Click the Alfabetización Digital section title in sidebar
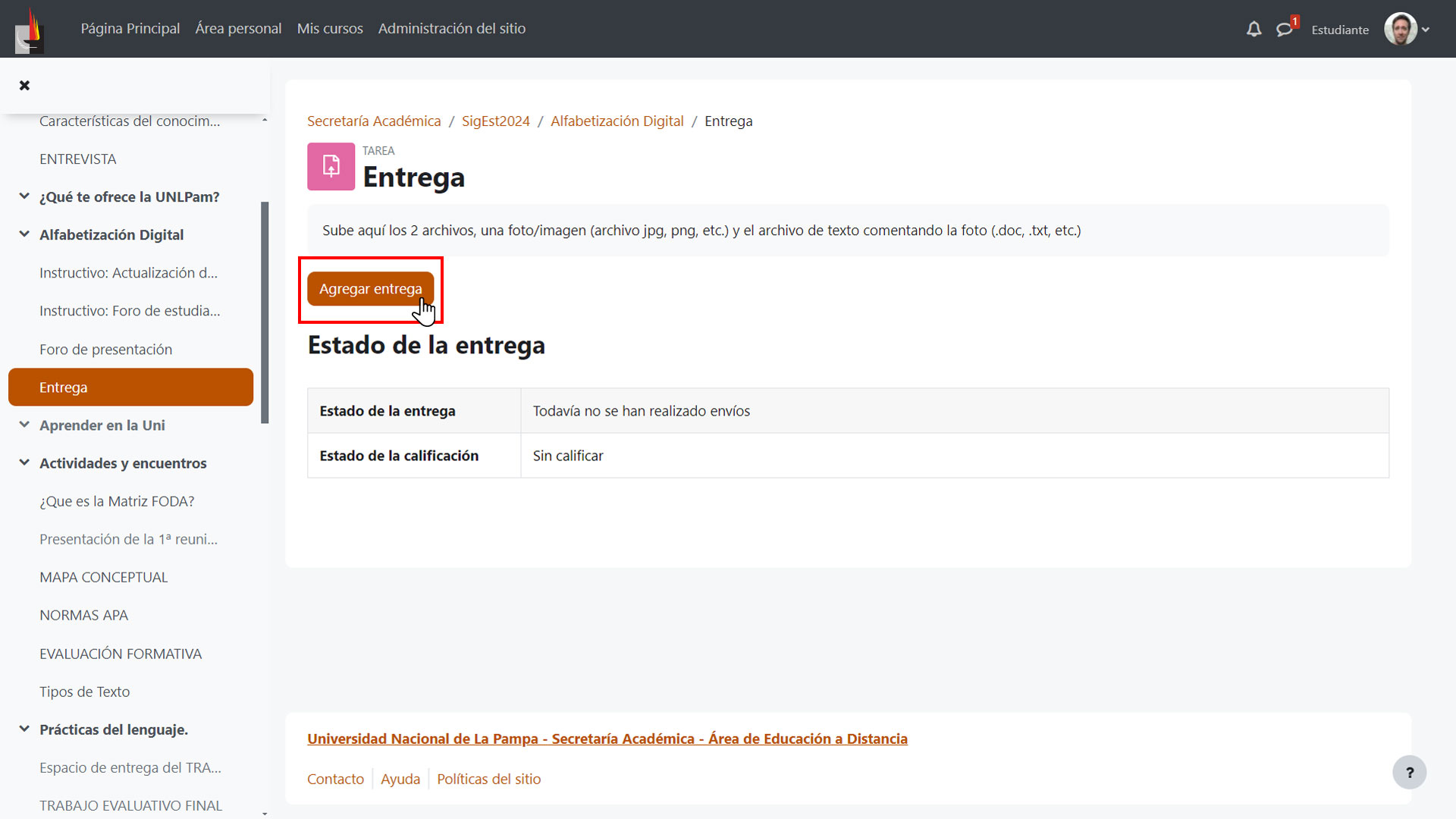 (x=111, y=235)
